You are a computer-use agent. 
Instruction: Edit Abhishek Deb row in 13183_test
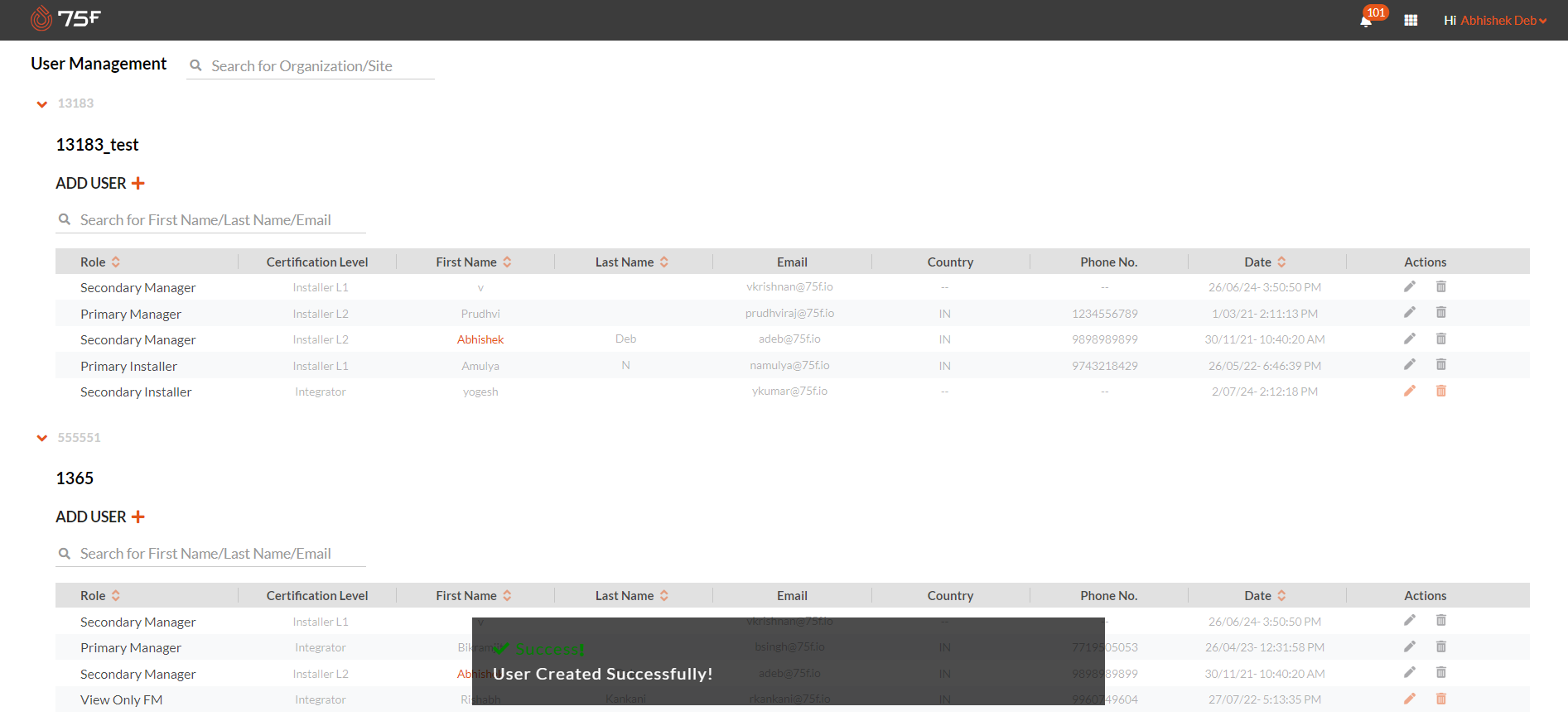[1410, 339]
